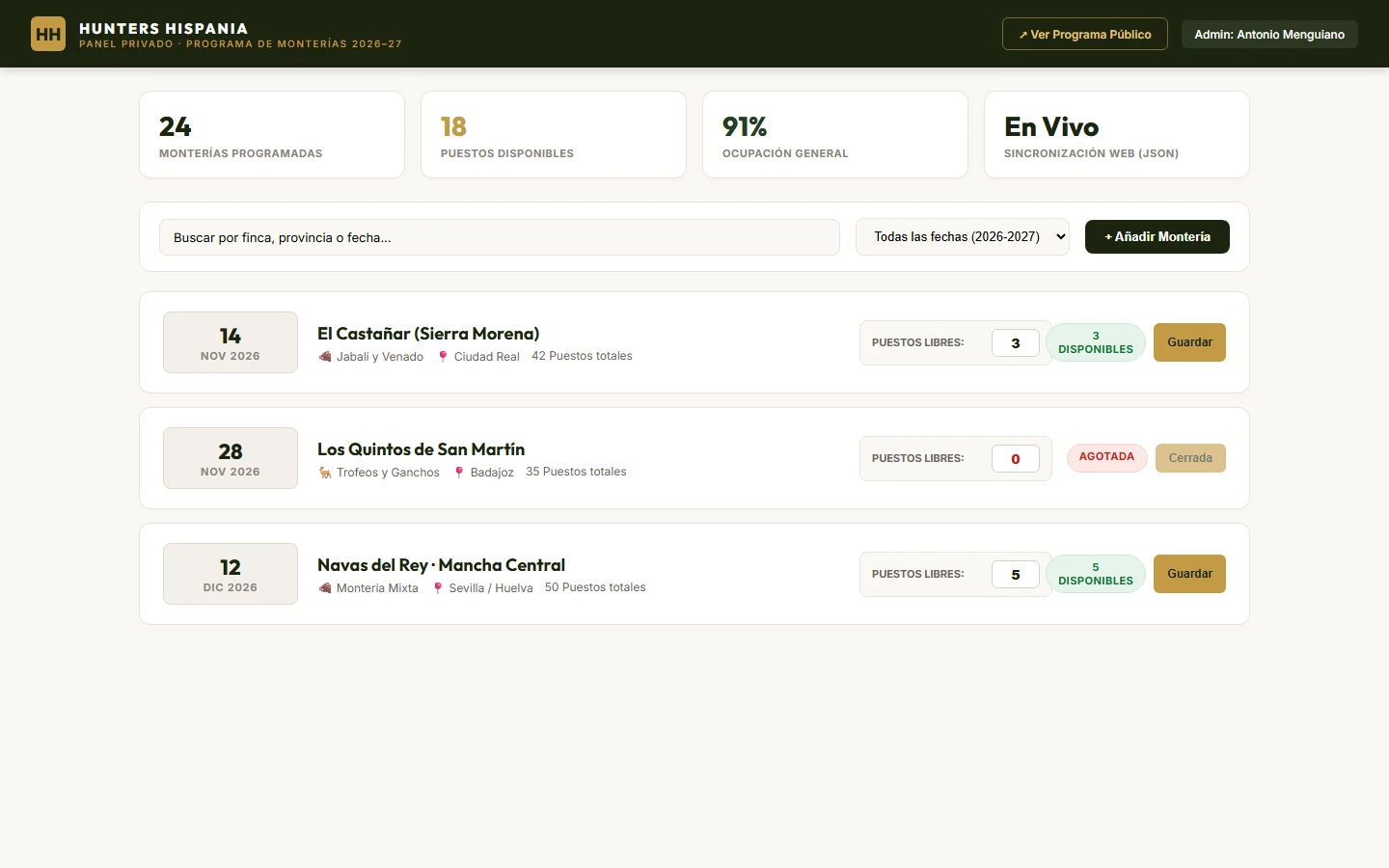Click the Agotada status badge
Viewport: 1389px width, 868px height.
tap(1107, 457)
